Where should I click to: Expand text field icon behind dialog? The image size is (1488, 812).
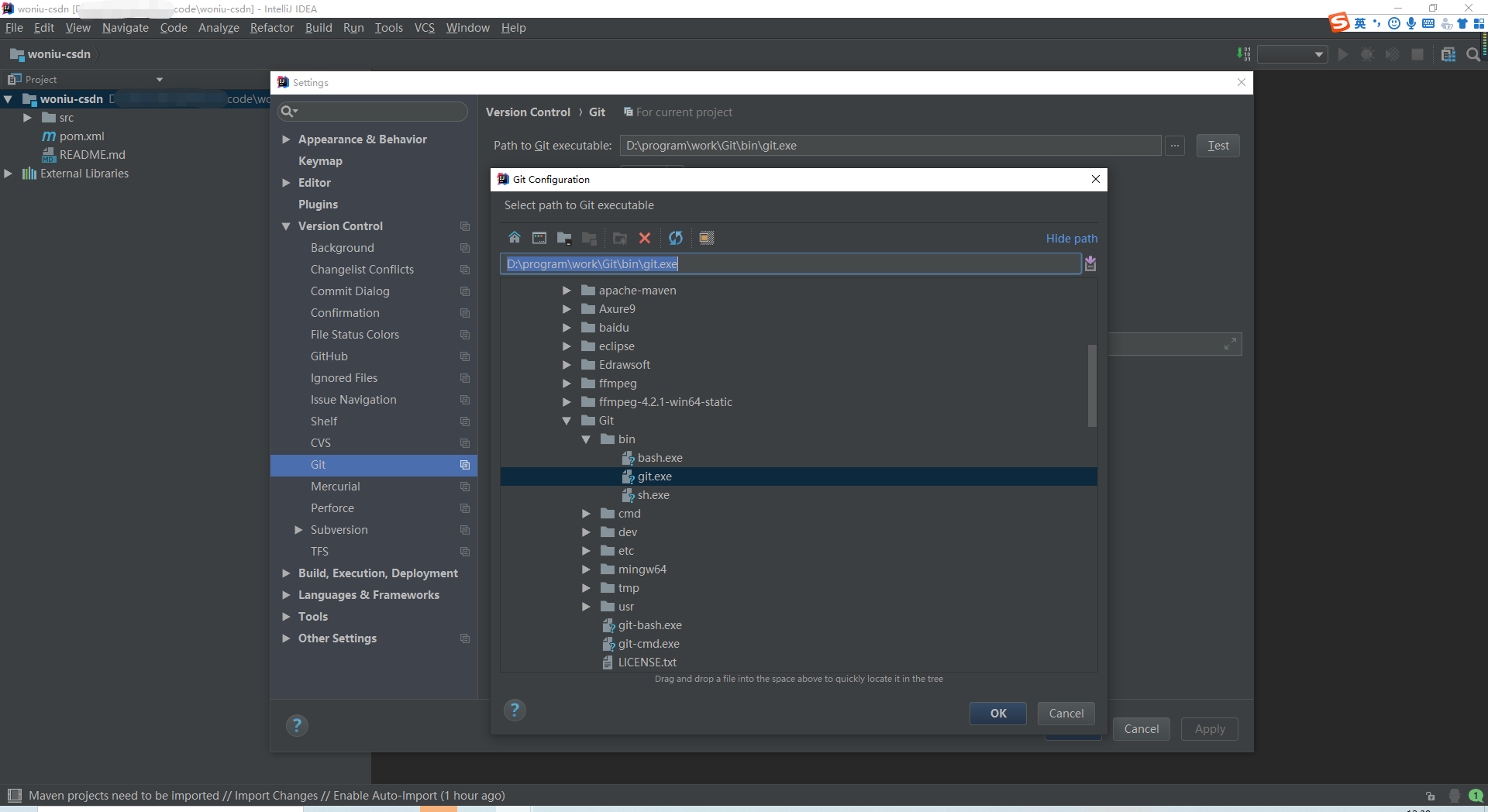(x=1230, y=344)
